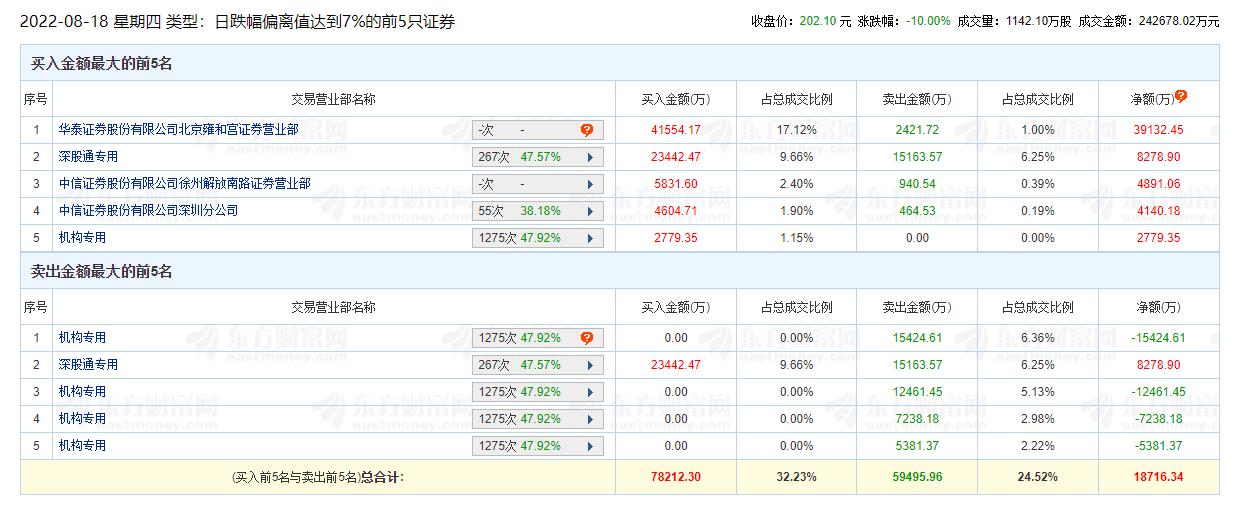Image resolution: width=1242 pixels, height=512 pixels.
Task: Open 深股通专用 link in the sell table
Action: (88, 365)
